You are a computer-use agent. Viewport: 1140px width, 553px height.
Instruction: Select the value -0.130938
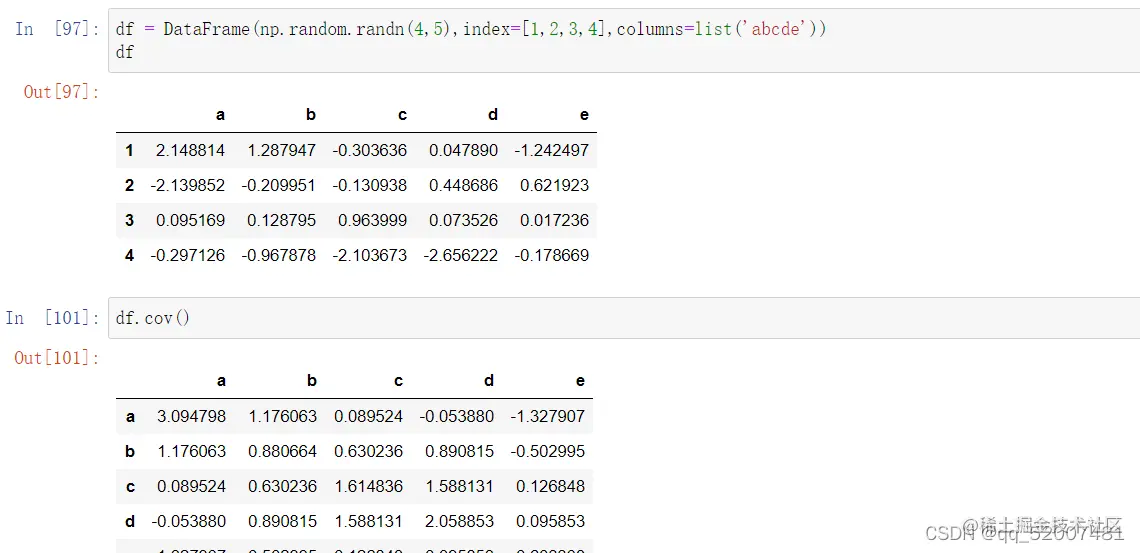click(x=370, y=185)
